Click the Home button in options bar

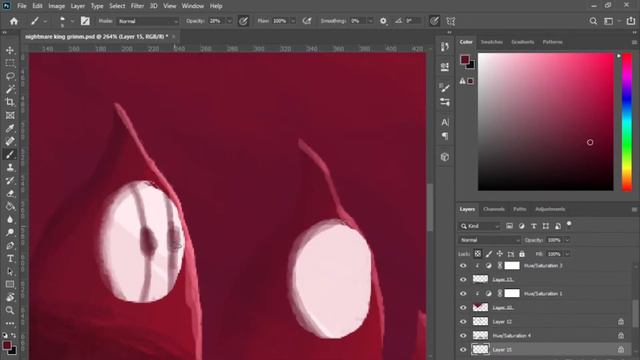pos(14,21)
